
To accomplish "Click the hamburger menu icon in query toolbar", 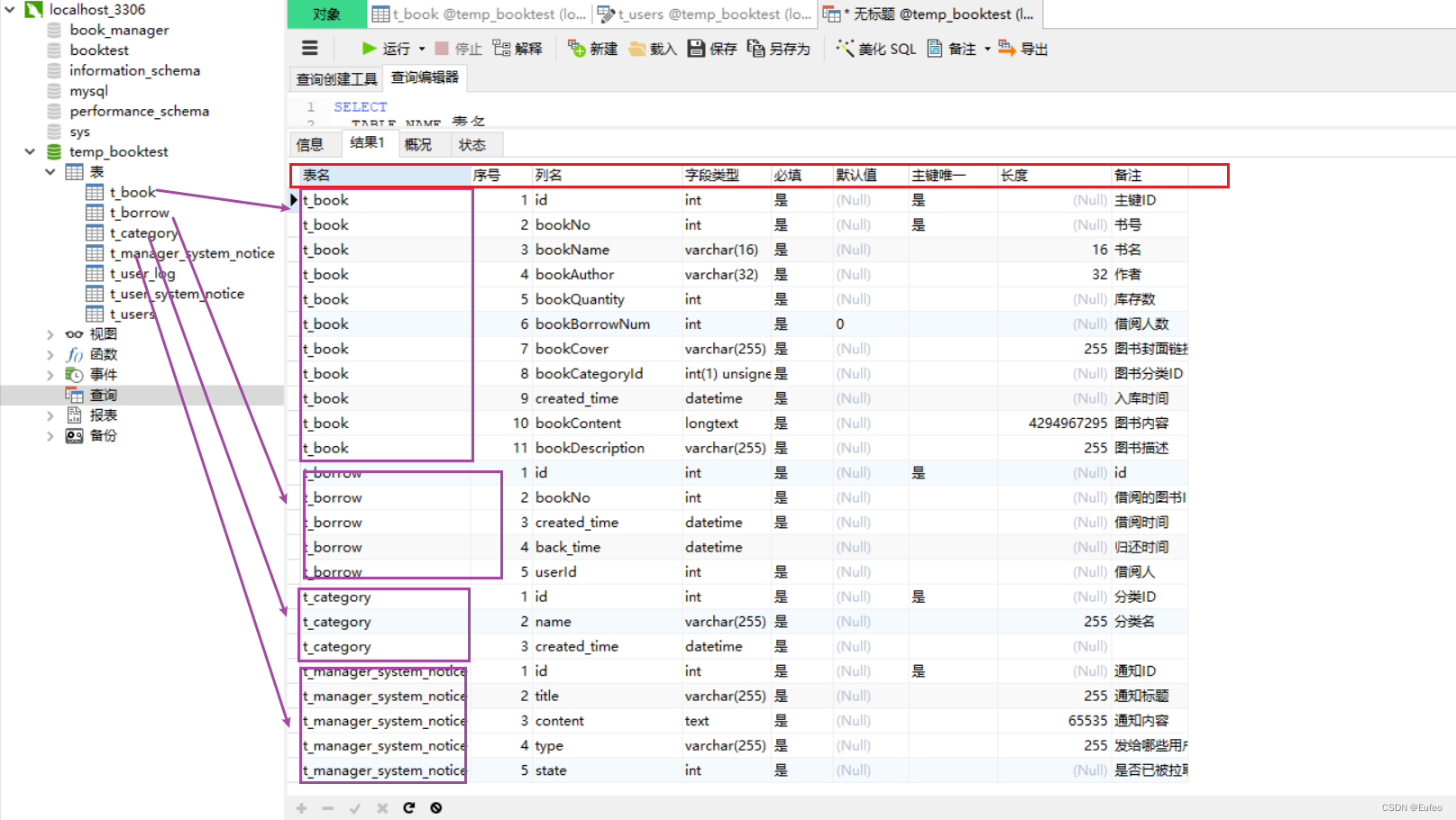I will 310,49.
